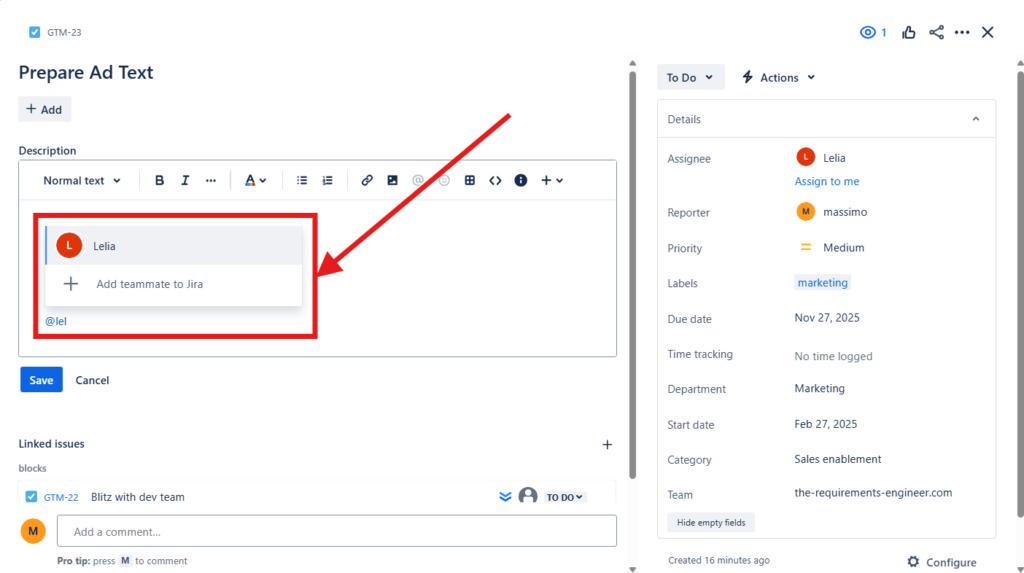
Task: Click the Italic formatting icon
Action: coord(185,181)
